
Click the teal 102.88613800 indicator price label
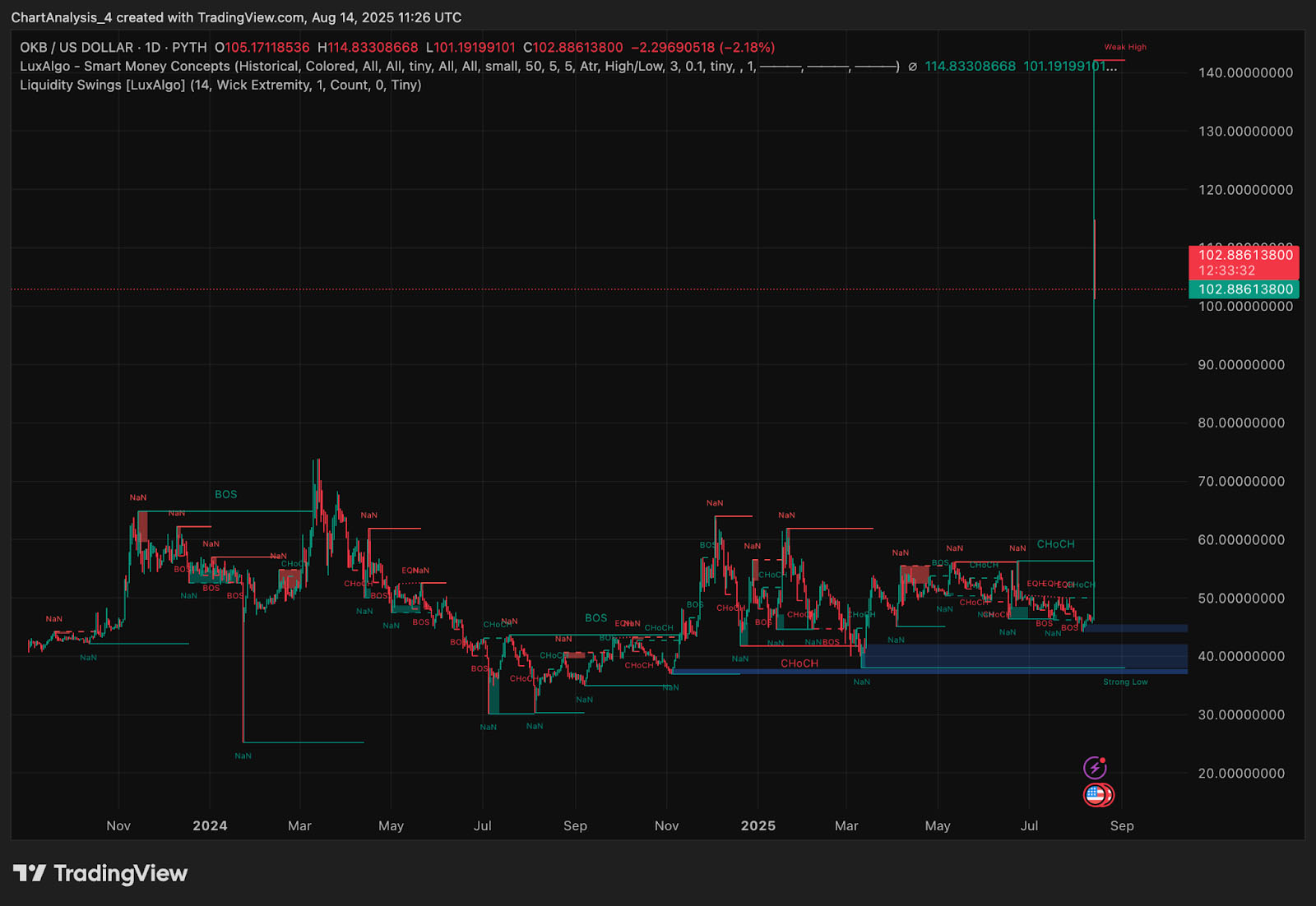(x=1244, y=289)
